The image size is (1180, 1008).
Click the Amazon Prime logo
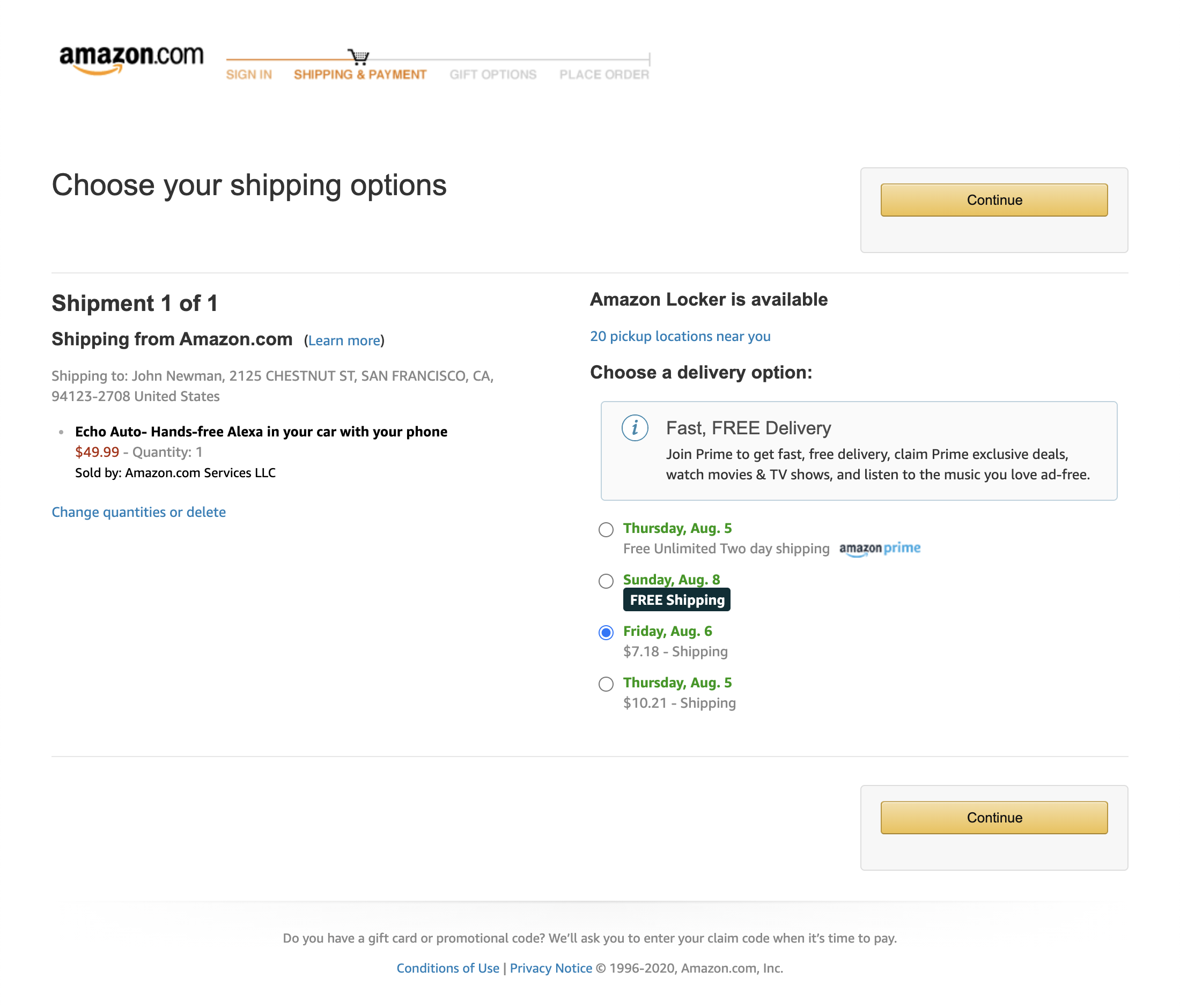pos(880,548)
